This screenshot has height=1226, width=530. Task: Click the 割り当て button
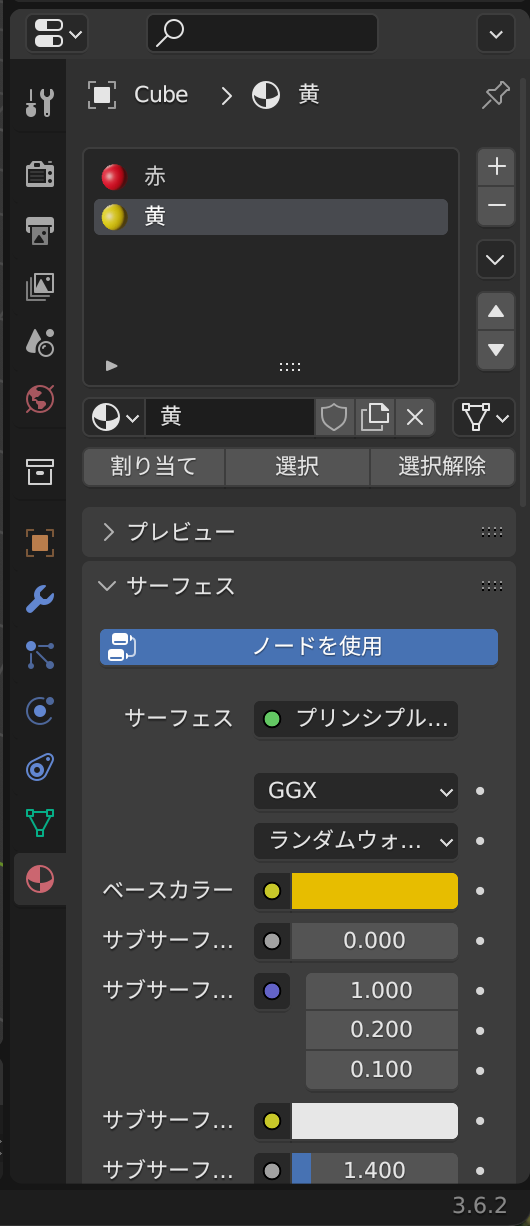[x=154, y=466]
